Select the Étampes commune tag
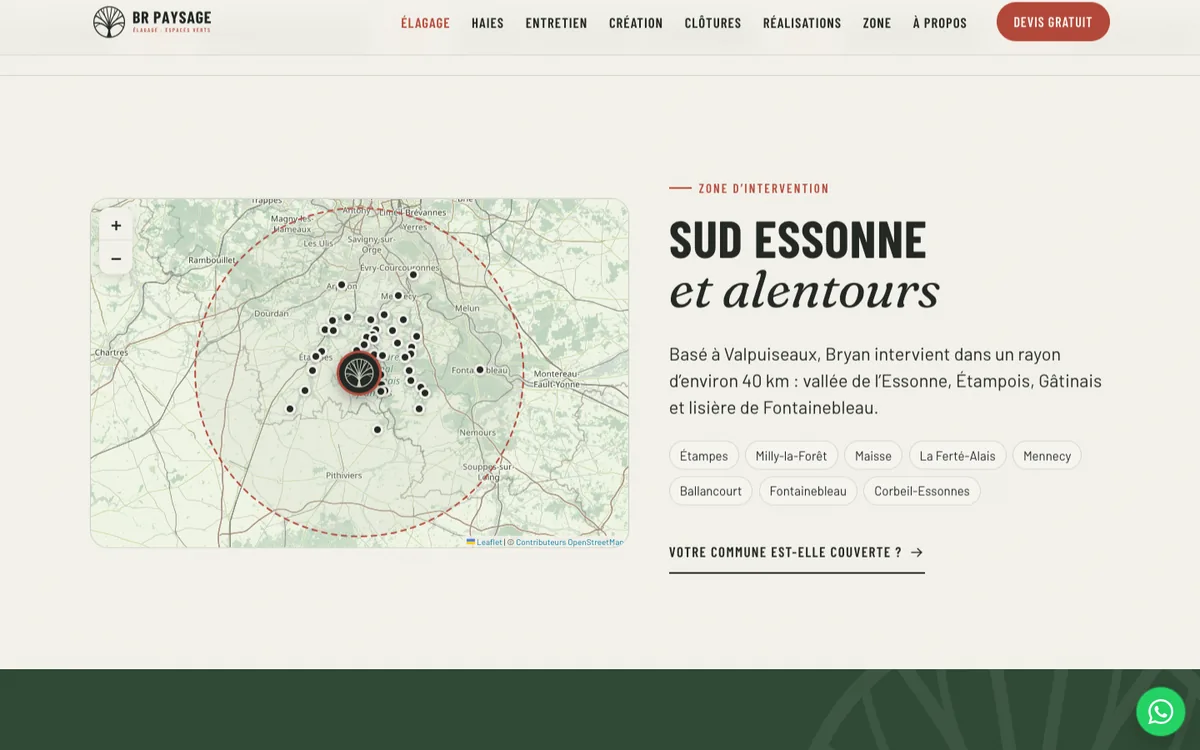 (704, 455)
